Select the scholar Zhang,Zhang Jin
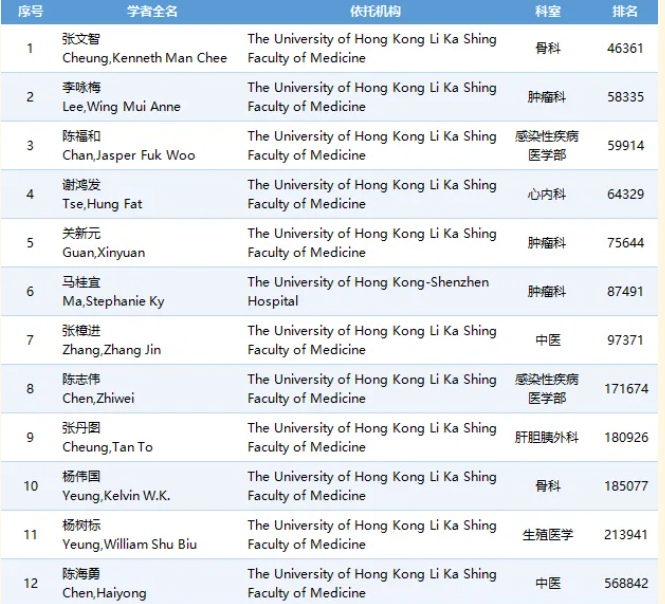Viewport: 665px width, 604px height. [111, 350]
